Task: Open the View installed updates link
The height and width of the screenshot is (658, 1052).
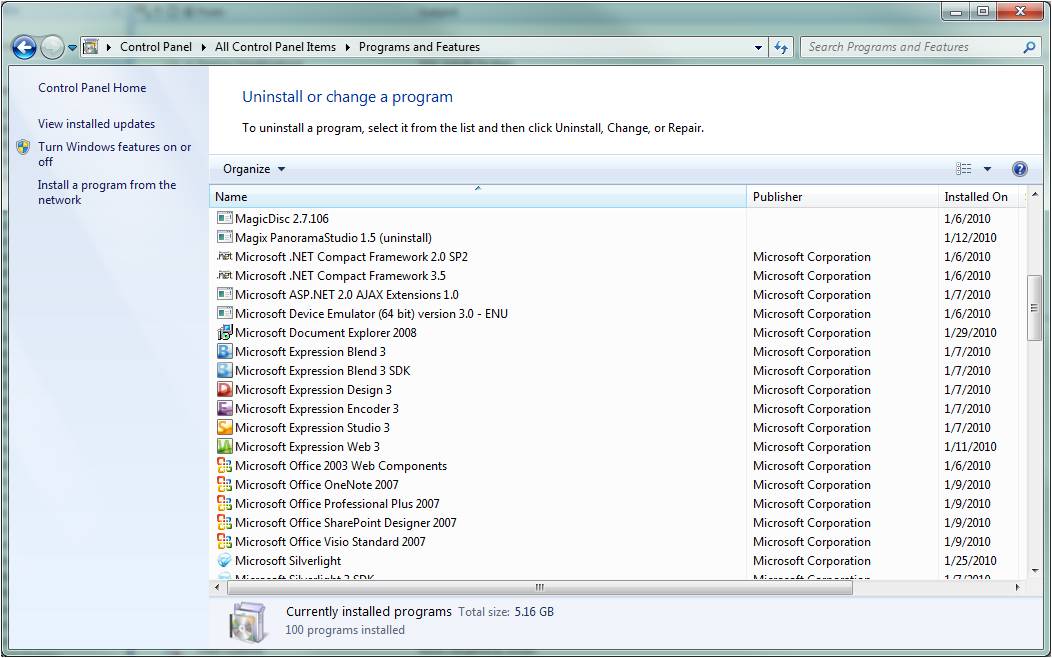Action: tap(97, 124)
